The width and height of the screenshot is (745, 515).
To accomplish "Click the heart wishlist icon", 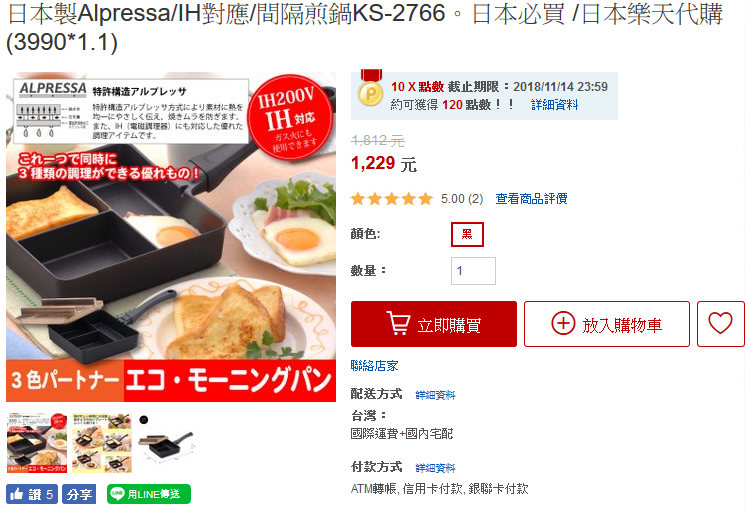I will pyautogui.click(x=720, y=324).
